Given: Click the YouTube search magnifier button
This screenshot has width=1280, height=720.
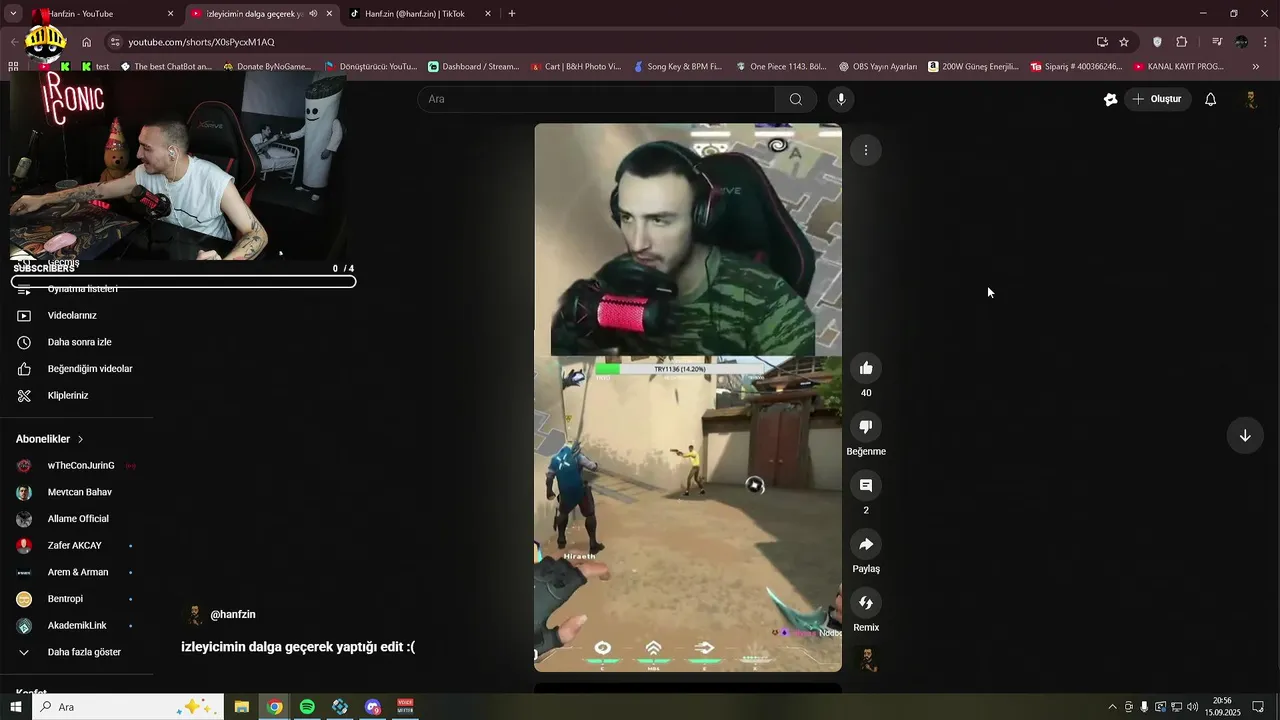Looking at the screenshot, I should point(796,99).
